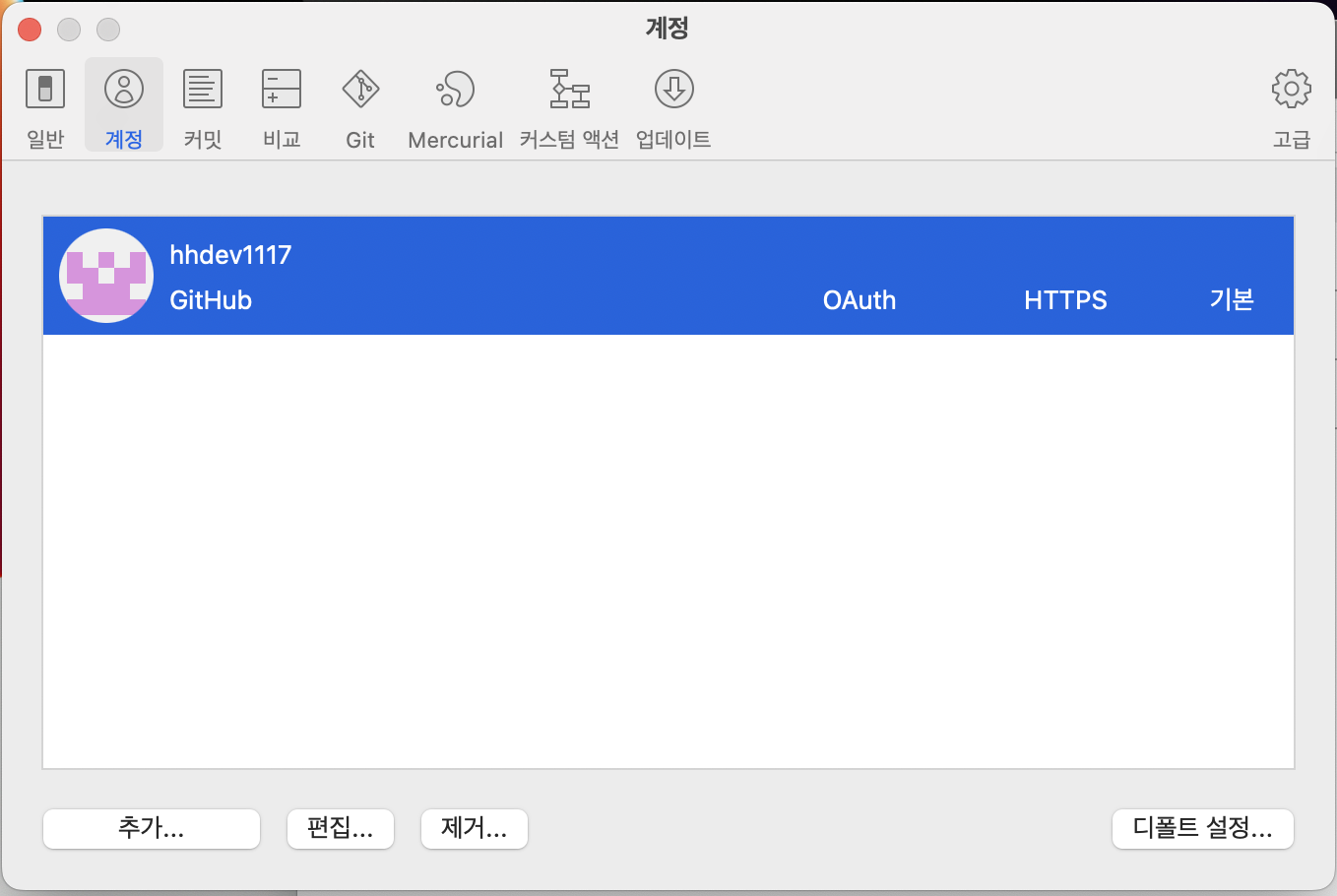The width and height of the screenshot is (1337, 896).
Task: Click the 추가... add account button
Action: pos(152,828)
